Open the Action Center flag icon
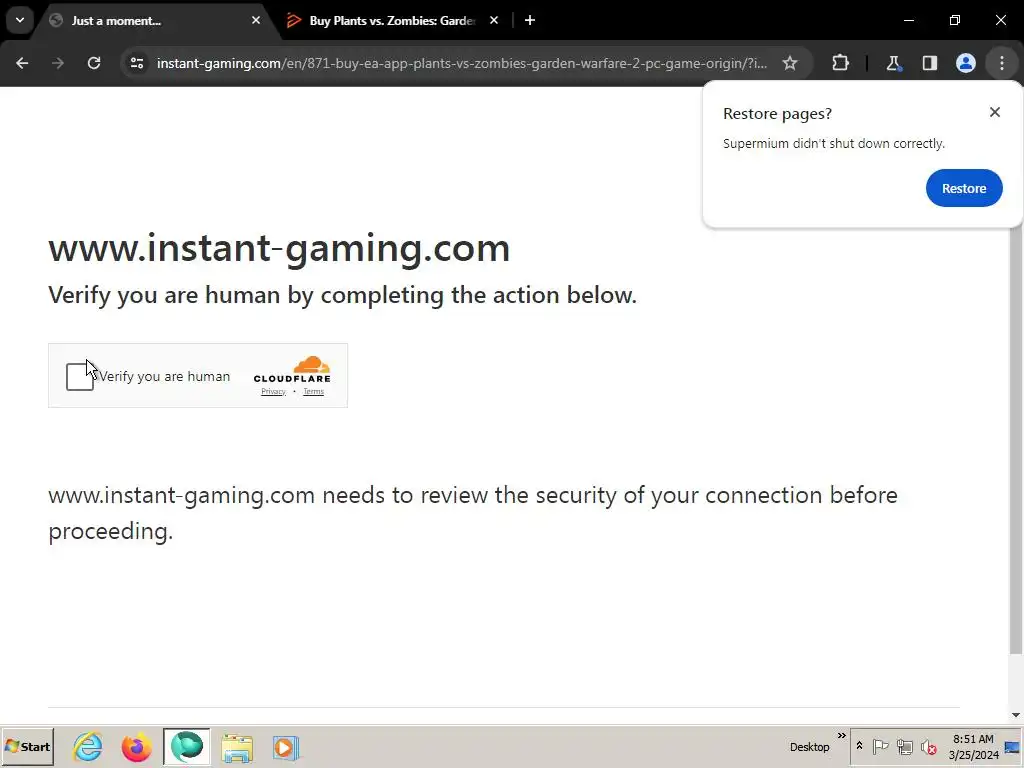Viewport: 1024px width, 768px height. [x=880, y=746]
